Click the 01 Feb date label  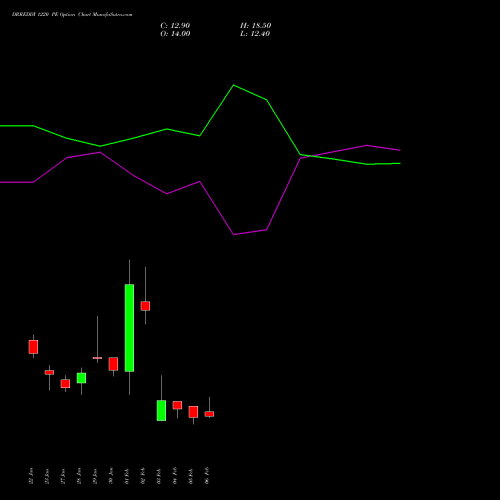[127, 476]
